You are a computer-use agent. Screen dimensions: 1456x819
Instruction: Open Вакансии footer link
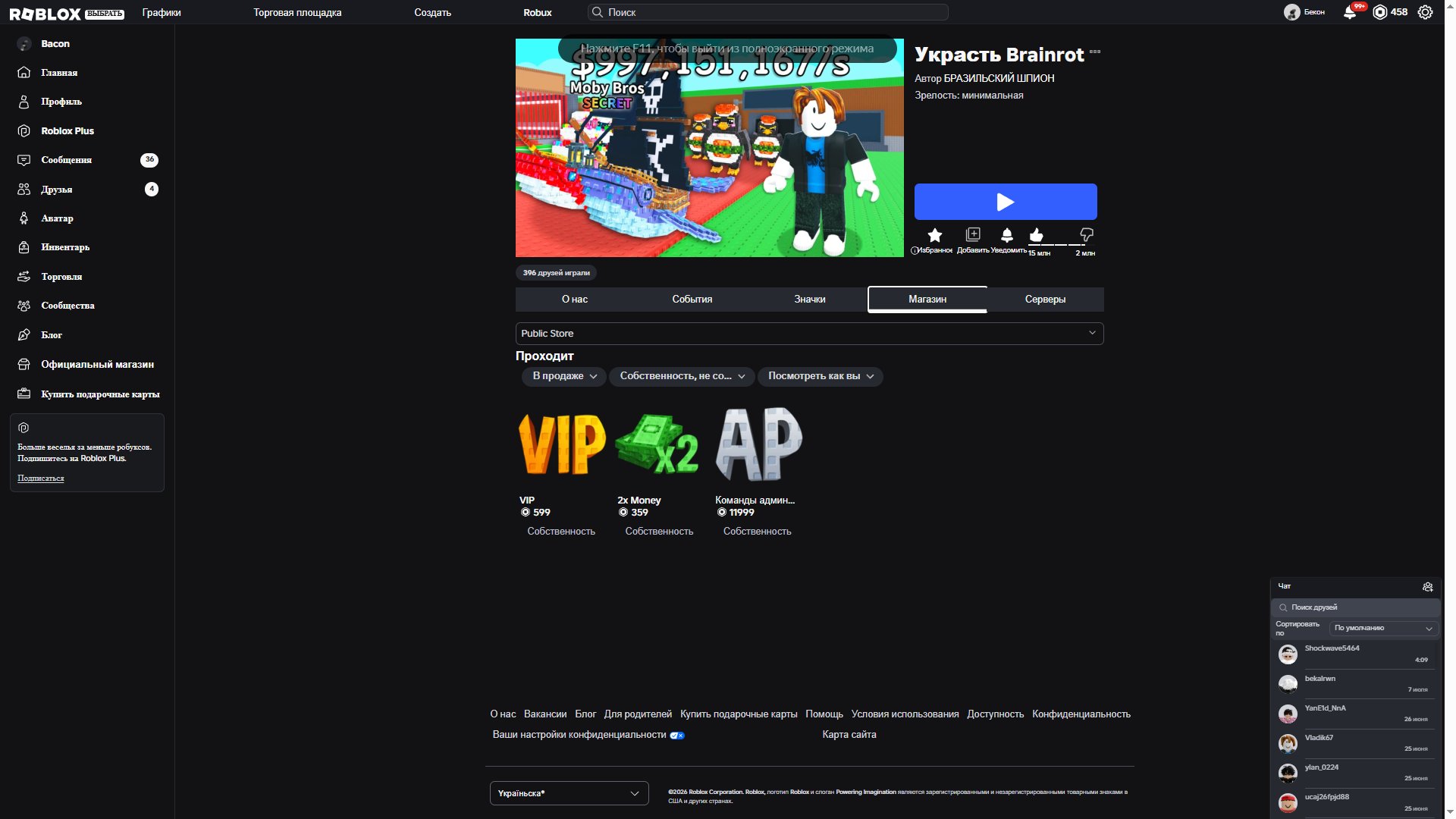click(x=544, y=714)
